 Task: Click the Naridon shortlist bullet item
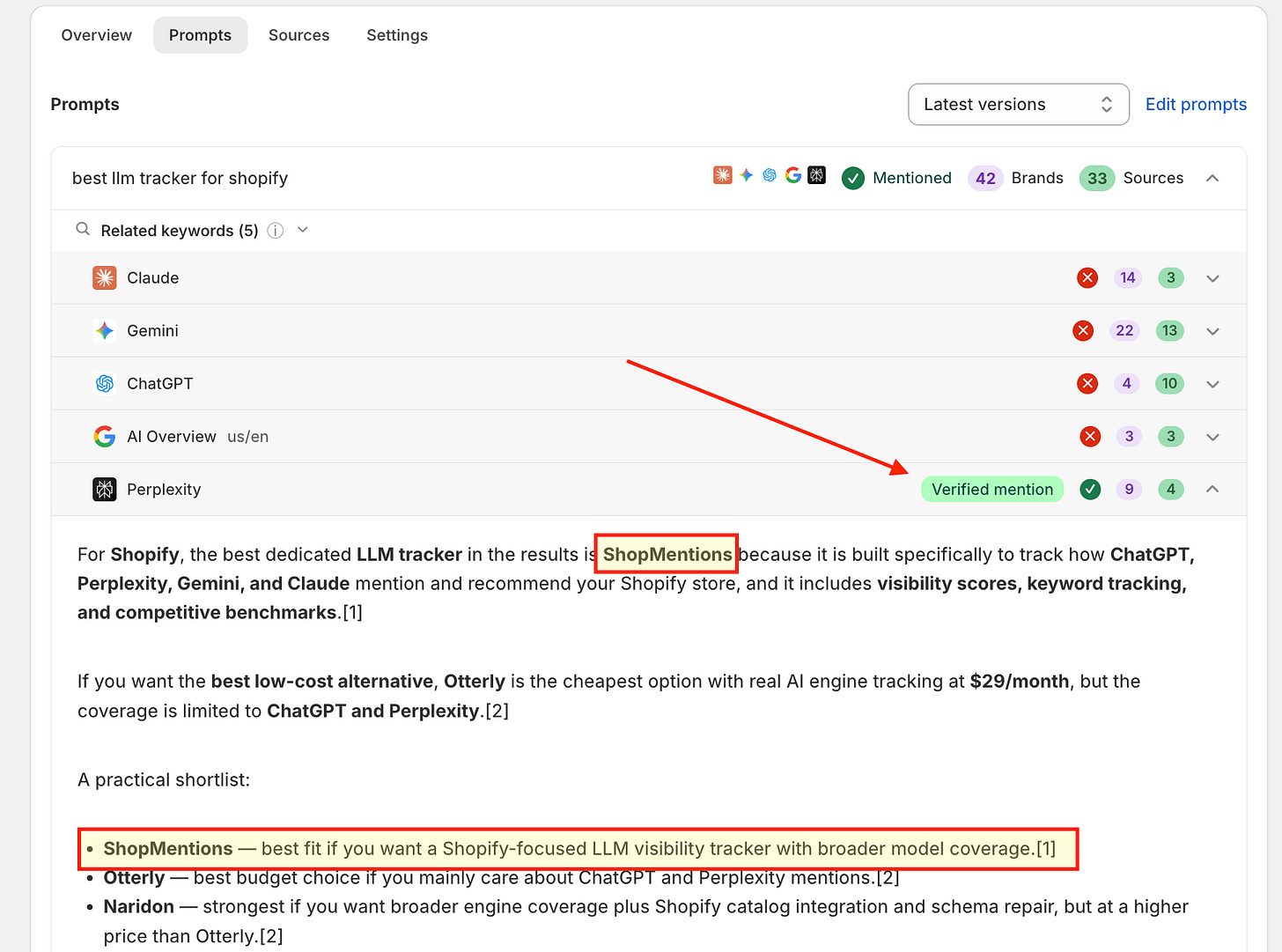[646, 921]
